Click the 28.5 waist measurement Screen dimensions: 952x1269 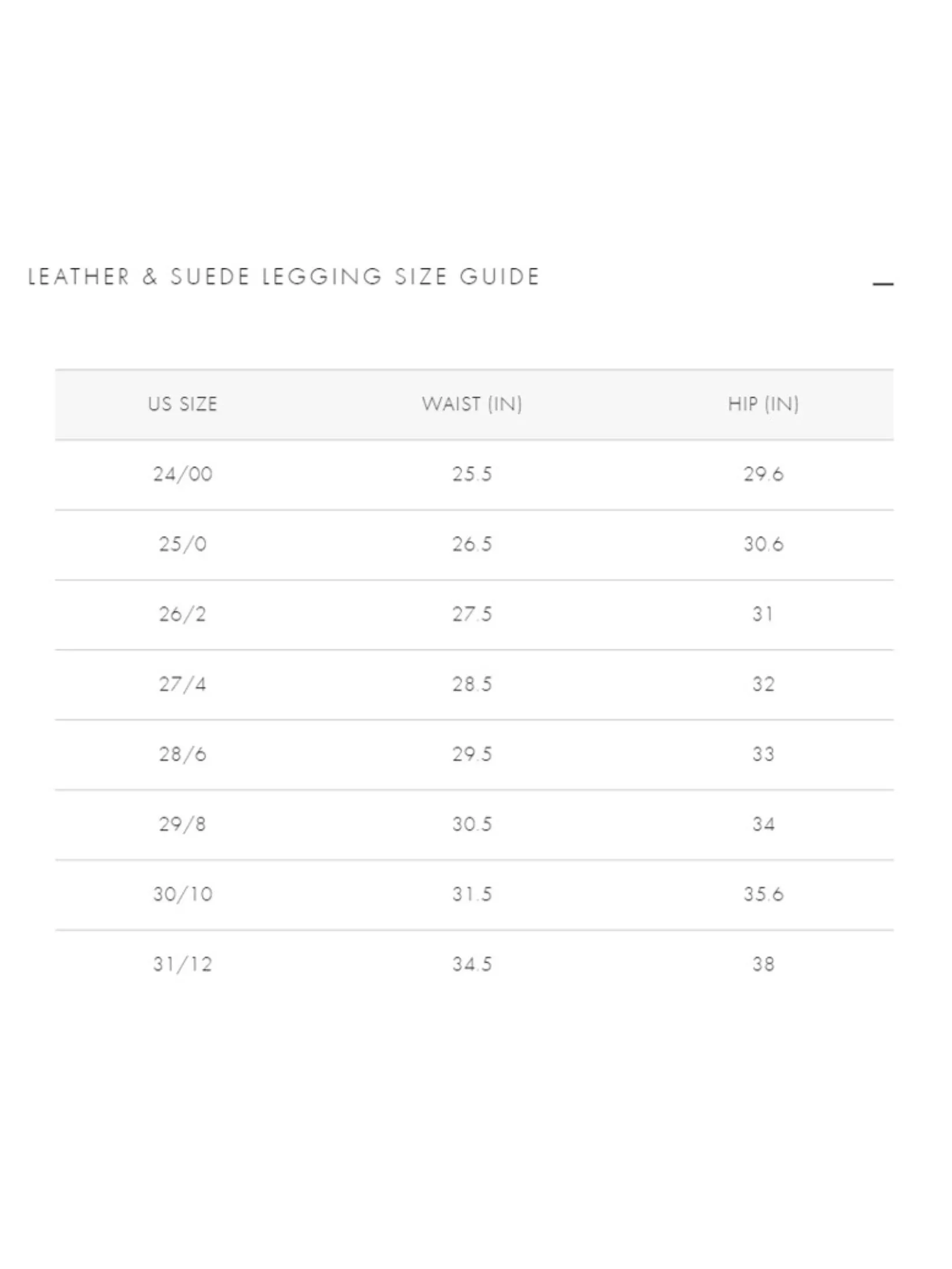(x=472, y=684)
